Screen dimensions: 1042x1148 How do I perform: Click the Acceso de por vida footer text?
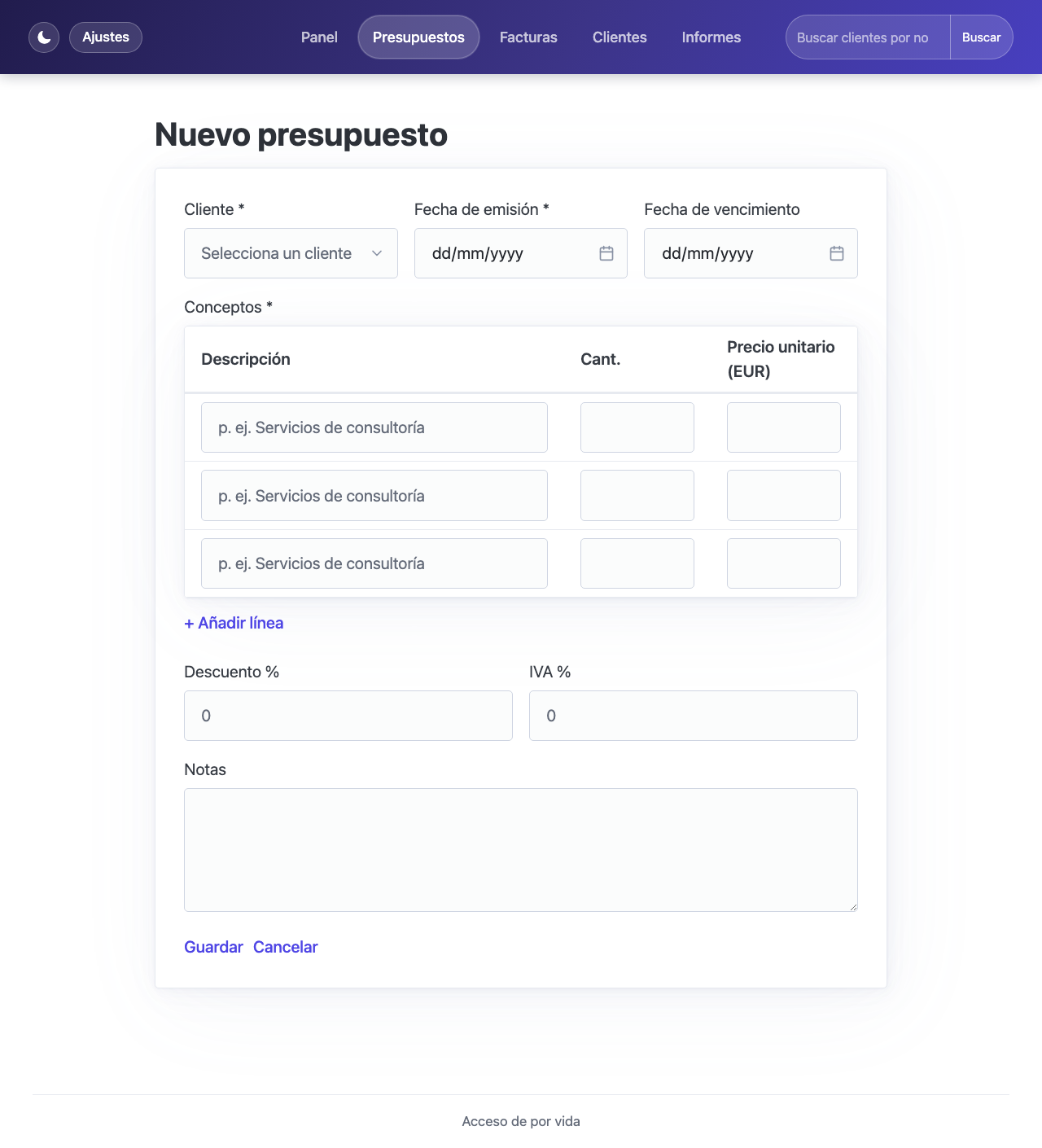click(x=521, y=1121)
